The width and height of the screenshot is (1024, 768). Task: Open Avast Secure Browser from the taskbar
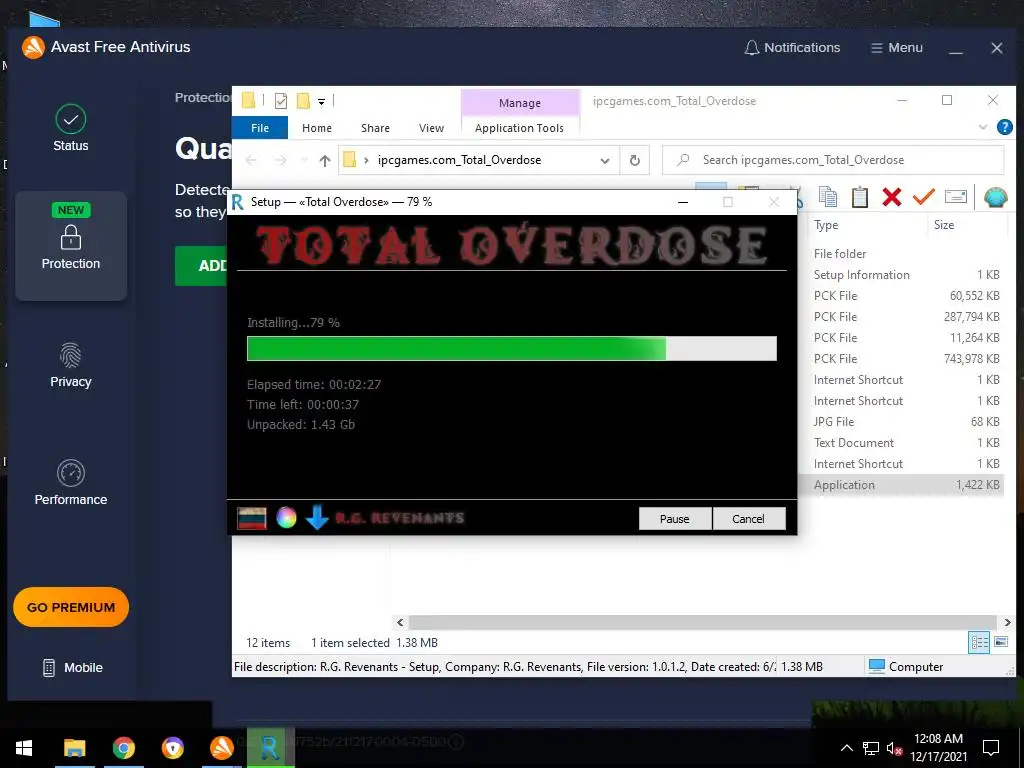click(172, 748)
